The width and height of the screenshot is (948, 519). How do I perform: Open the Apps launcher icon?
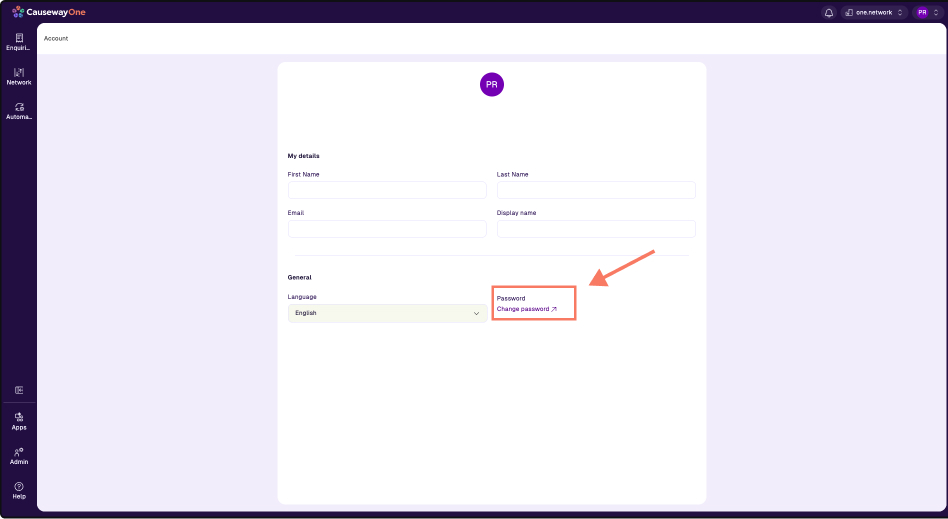click(x=19, y=420)
